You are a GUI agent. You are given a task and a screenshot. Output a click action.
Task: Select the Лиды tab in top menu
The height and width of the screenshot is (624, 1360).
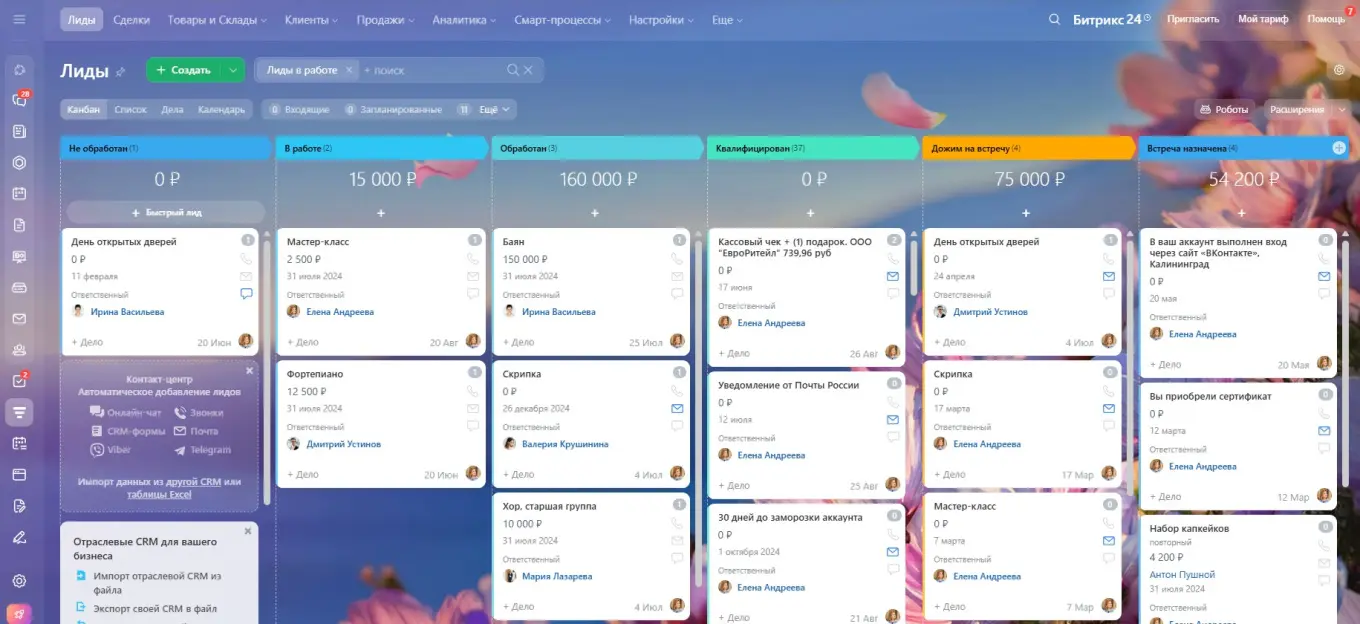tap(81, 20)
